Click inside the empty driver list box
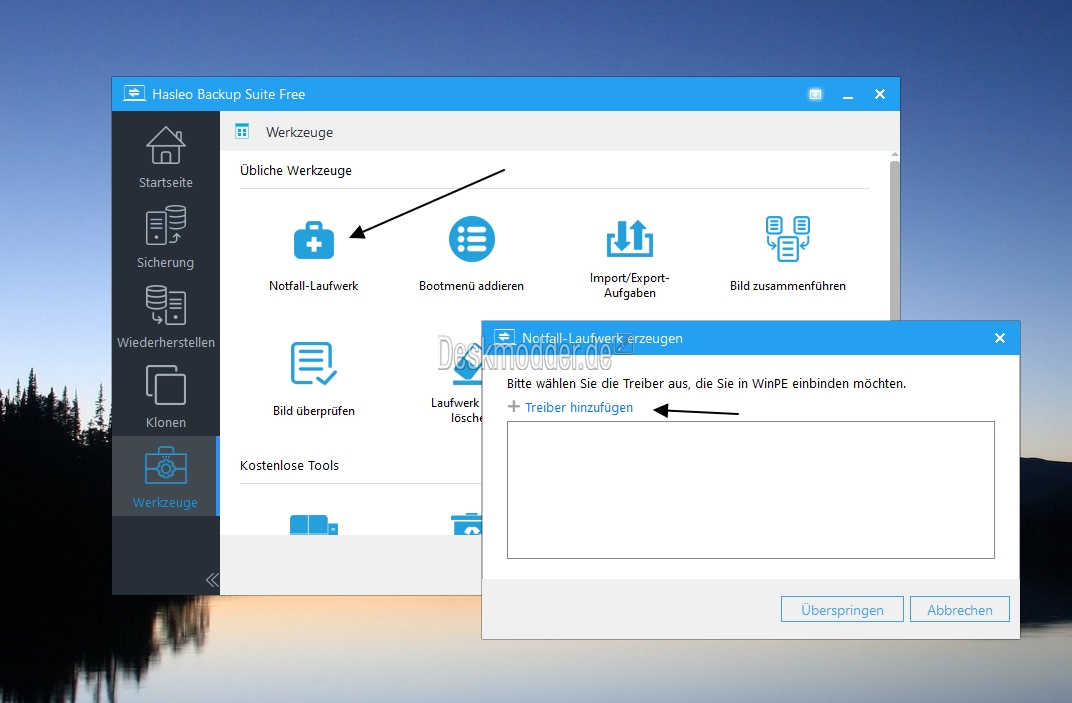Image resolution: width=1072 pixels, height=703 pixels. [751, 490]
